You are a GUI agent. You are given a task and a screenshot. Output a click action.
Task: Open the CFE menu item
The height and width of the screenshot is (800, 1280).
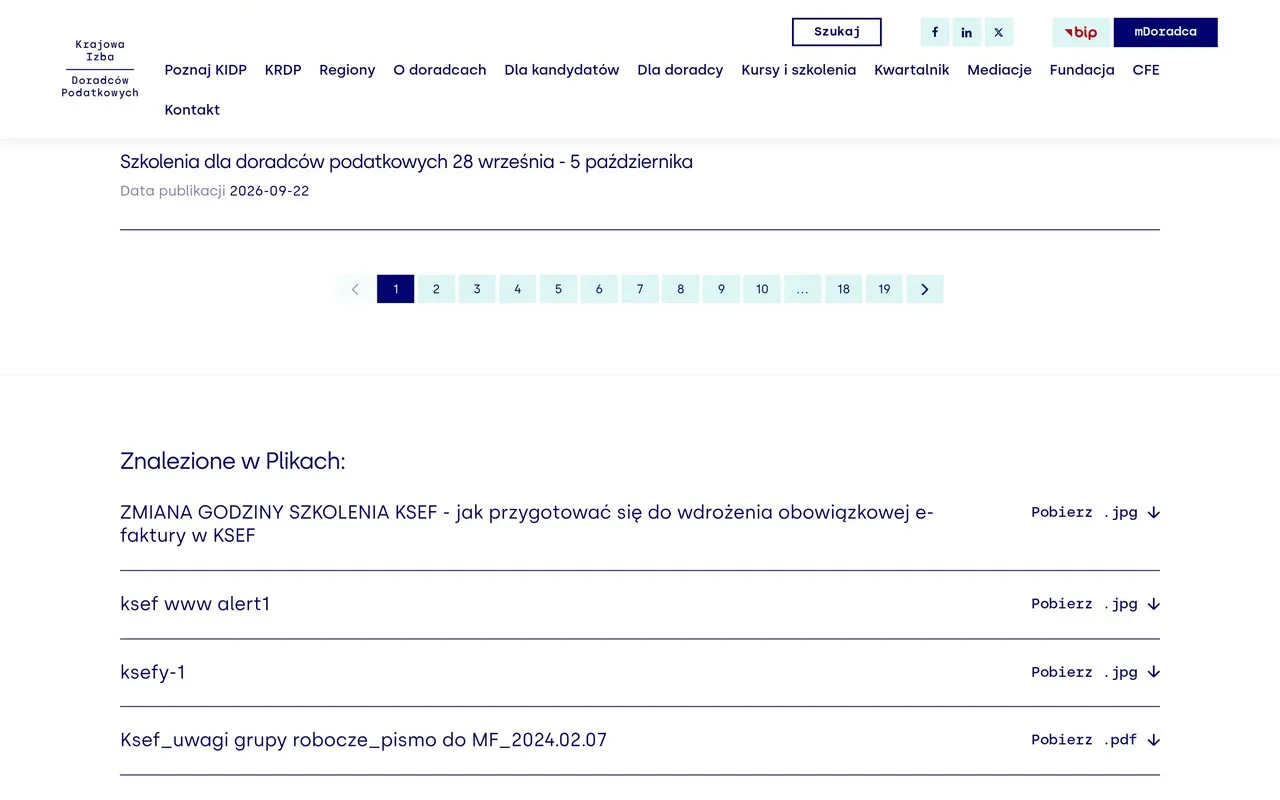tap(1146, 70)
